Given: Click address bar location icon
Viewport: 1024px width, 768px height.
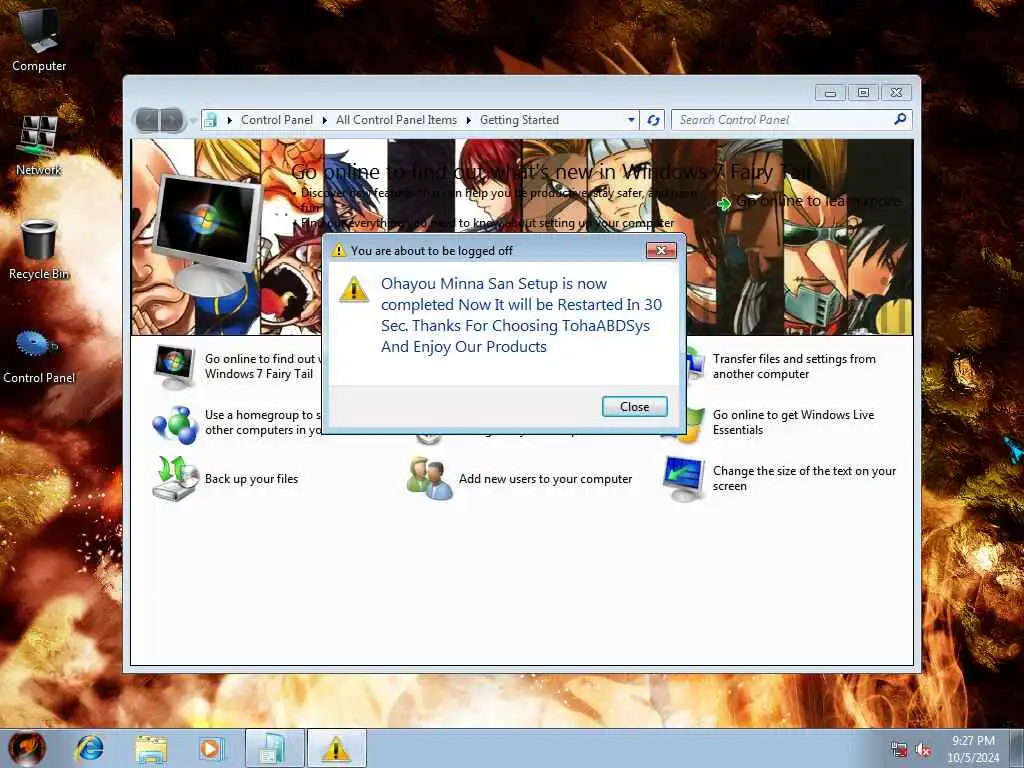Looking at the screenshot, I should [211, 120].
